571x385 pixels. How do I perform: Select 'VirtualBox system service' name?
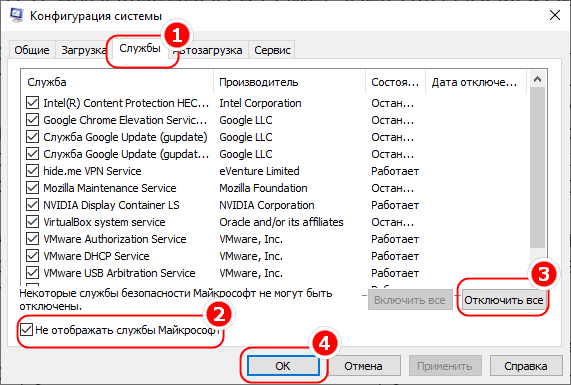104,222
